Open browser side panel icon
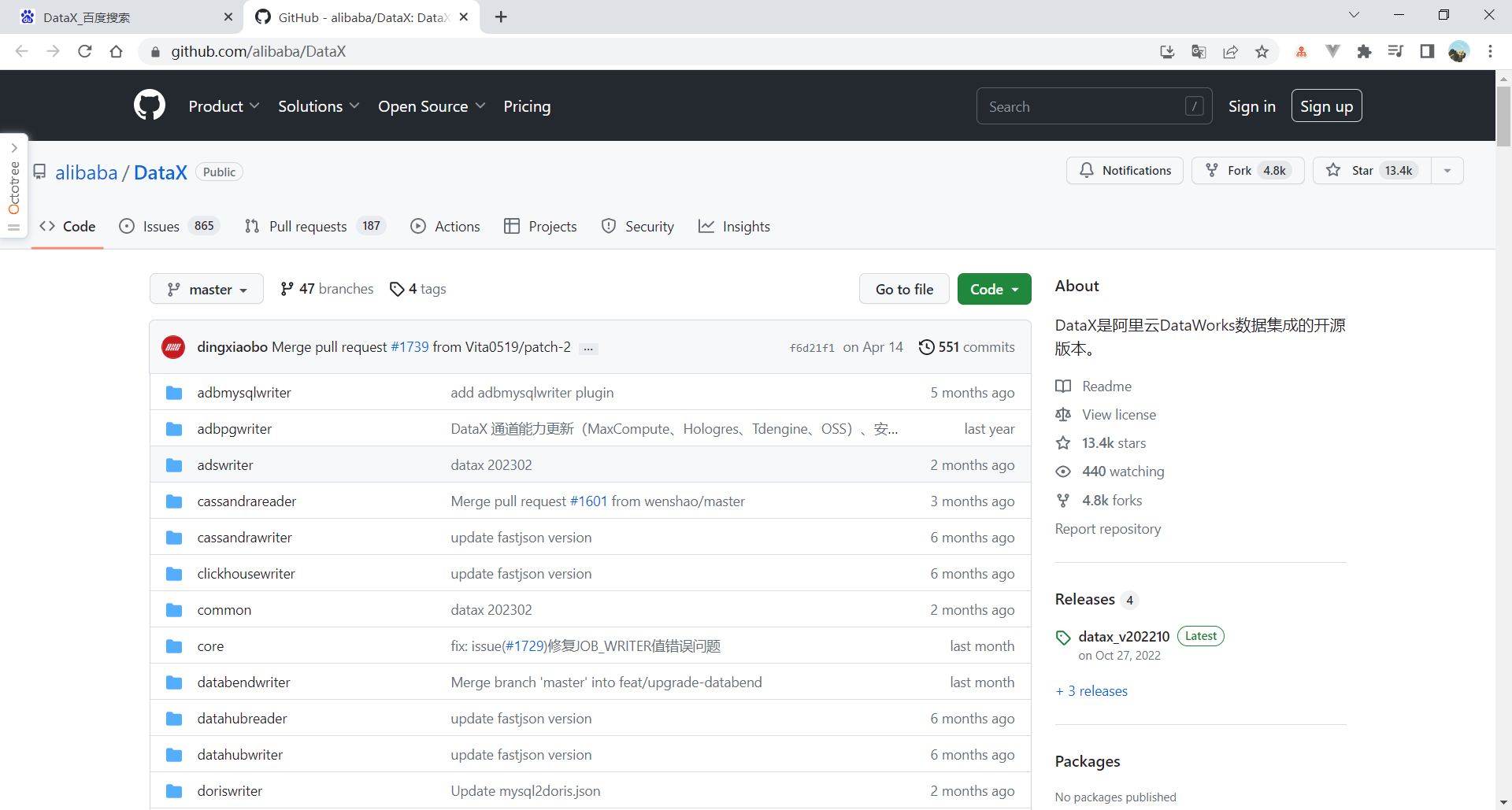Screen dimensions: 1512x810 point(1427,51)
